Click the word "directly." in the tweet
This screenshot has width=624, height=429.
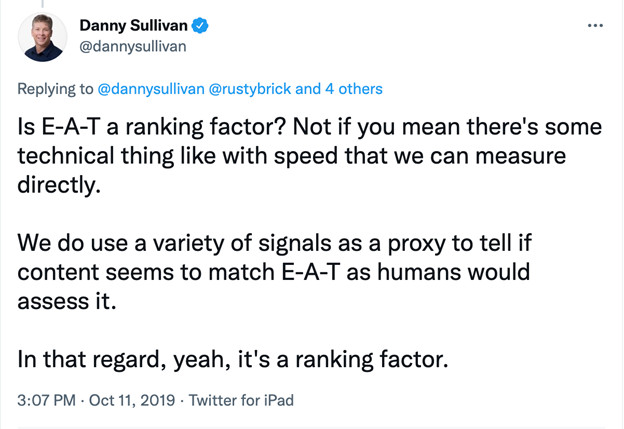coord(59,185)
